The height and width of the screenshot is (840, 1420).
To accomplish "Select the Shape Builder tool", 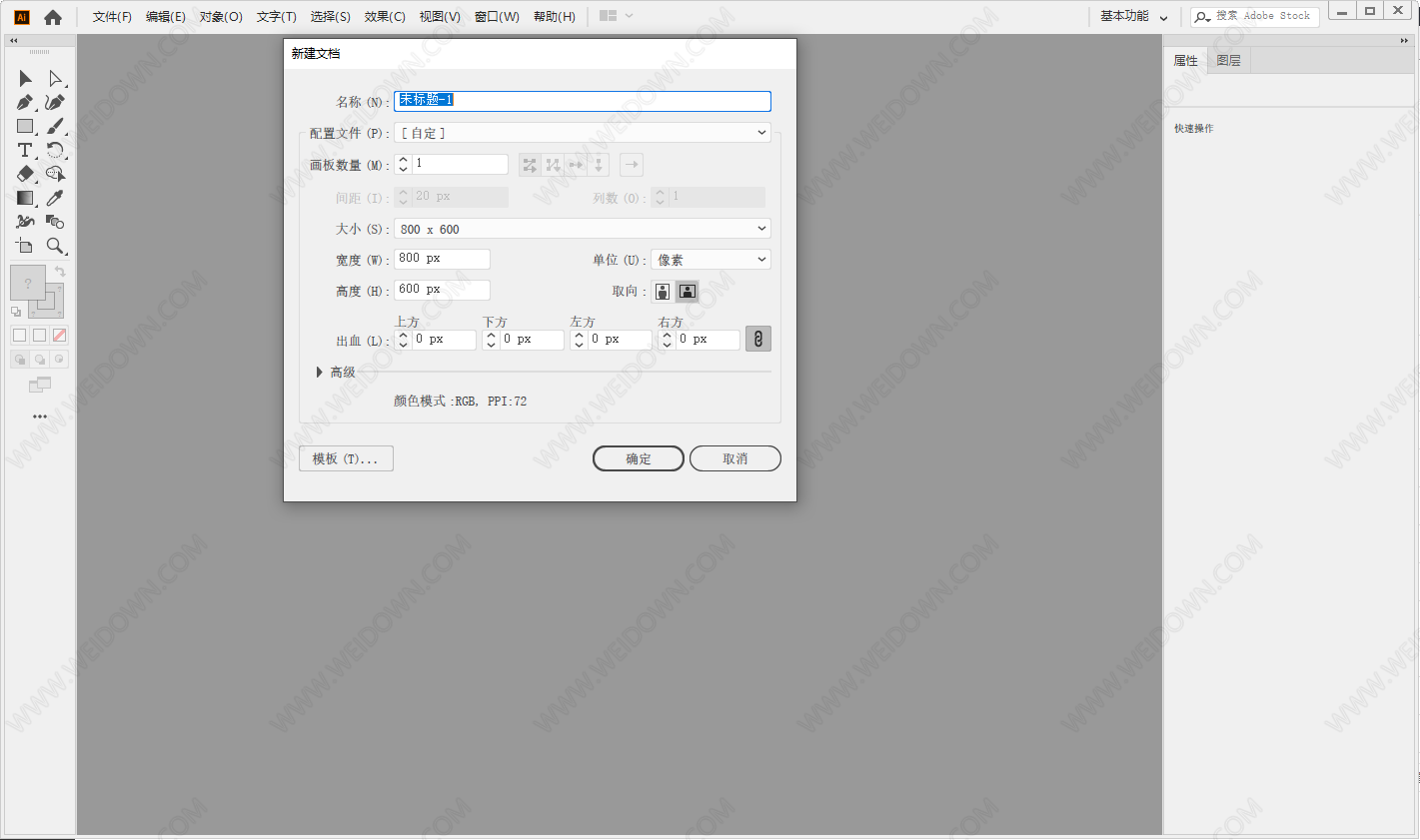I will [55, 174].
